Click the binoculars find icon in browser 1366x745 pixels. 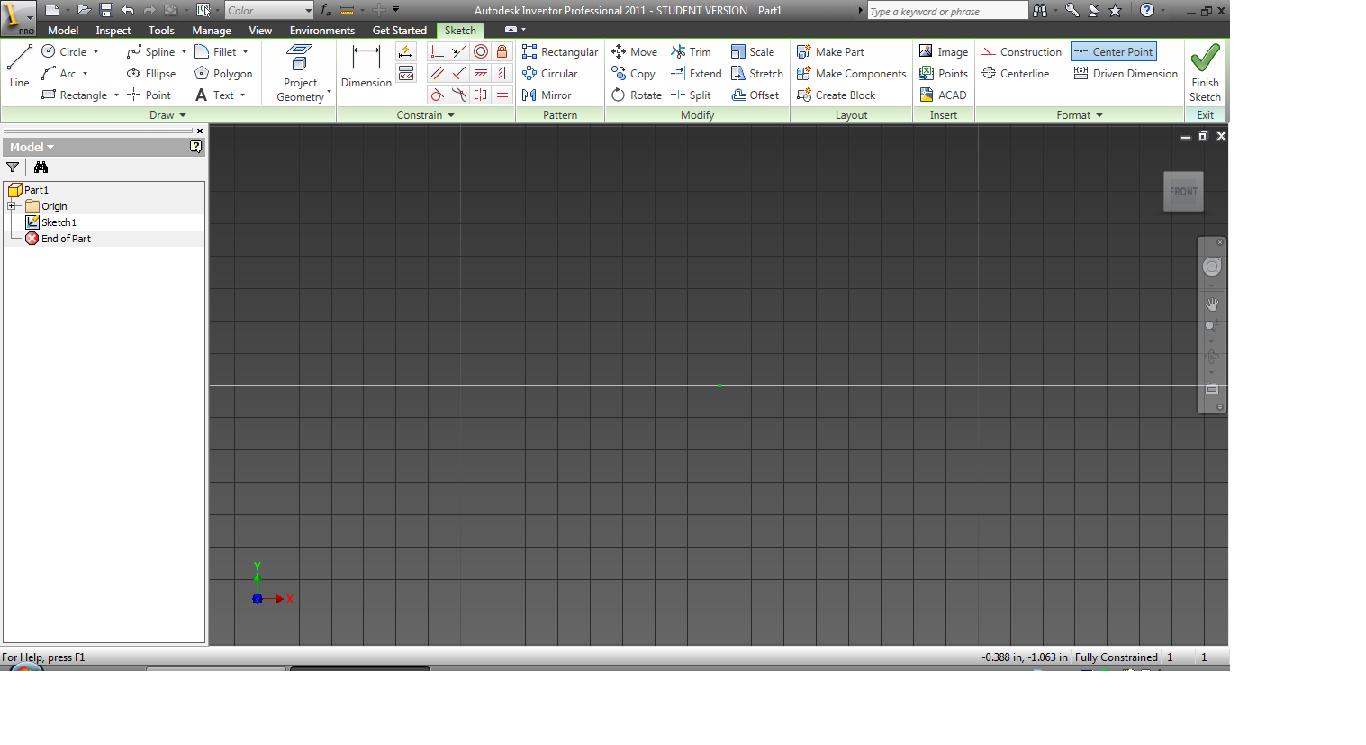41,167
